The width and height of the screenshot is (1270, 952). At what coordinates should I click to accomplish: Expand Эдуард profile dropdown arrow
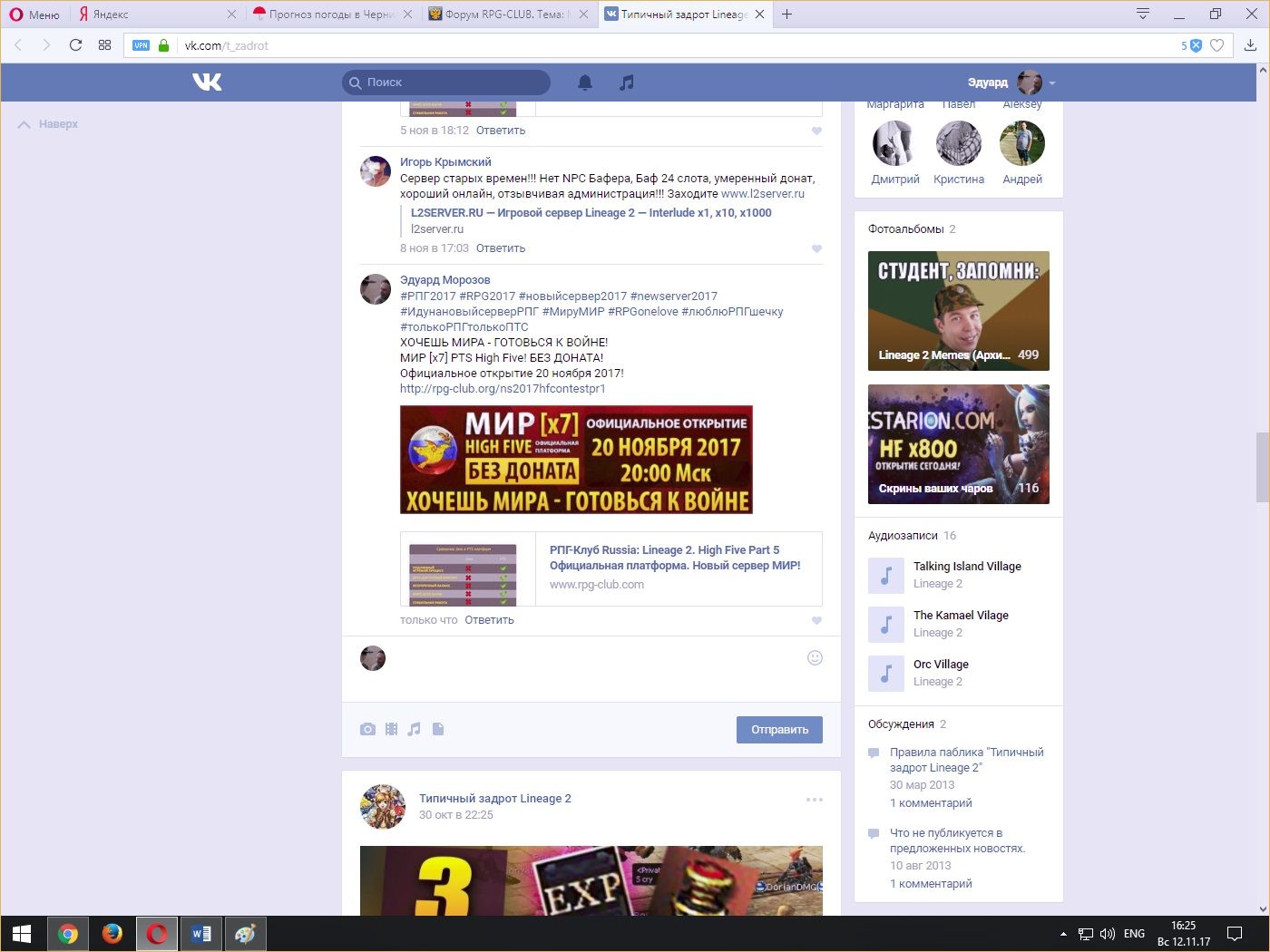pyautogui.click(x=1052, y=83)
